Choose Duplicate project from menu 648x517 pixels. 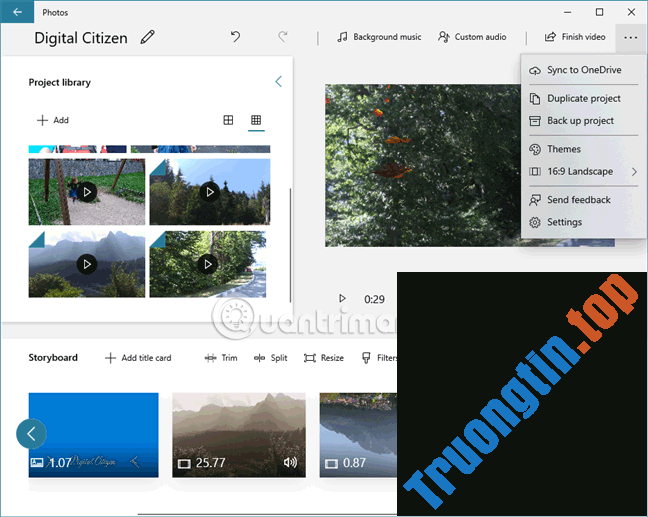[x=583, y=98]
